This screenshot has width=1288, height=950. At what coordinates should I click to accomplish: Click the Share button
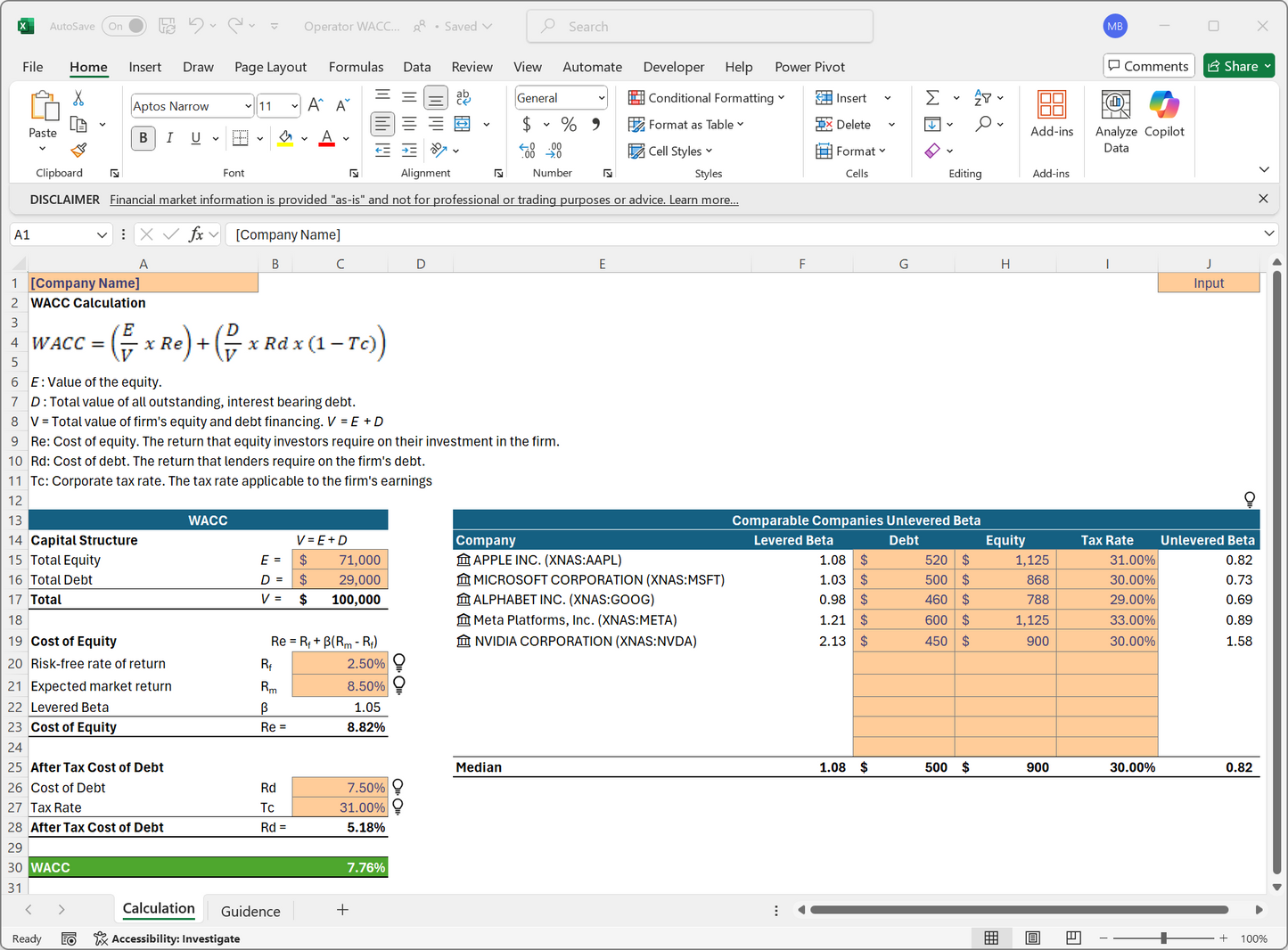coord(1238,66)
